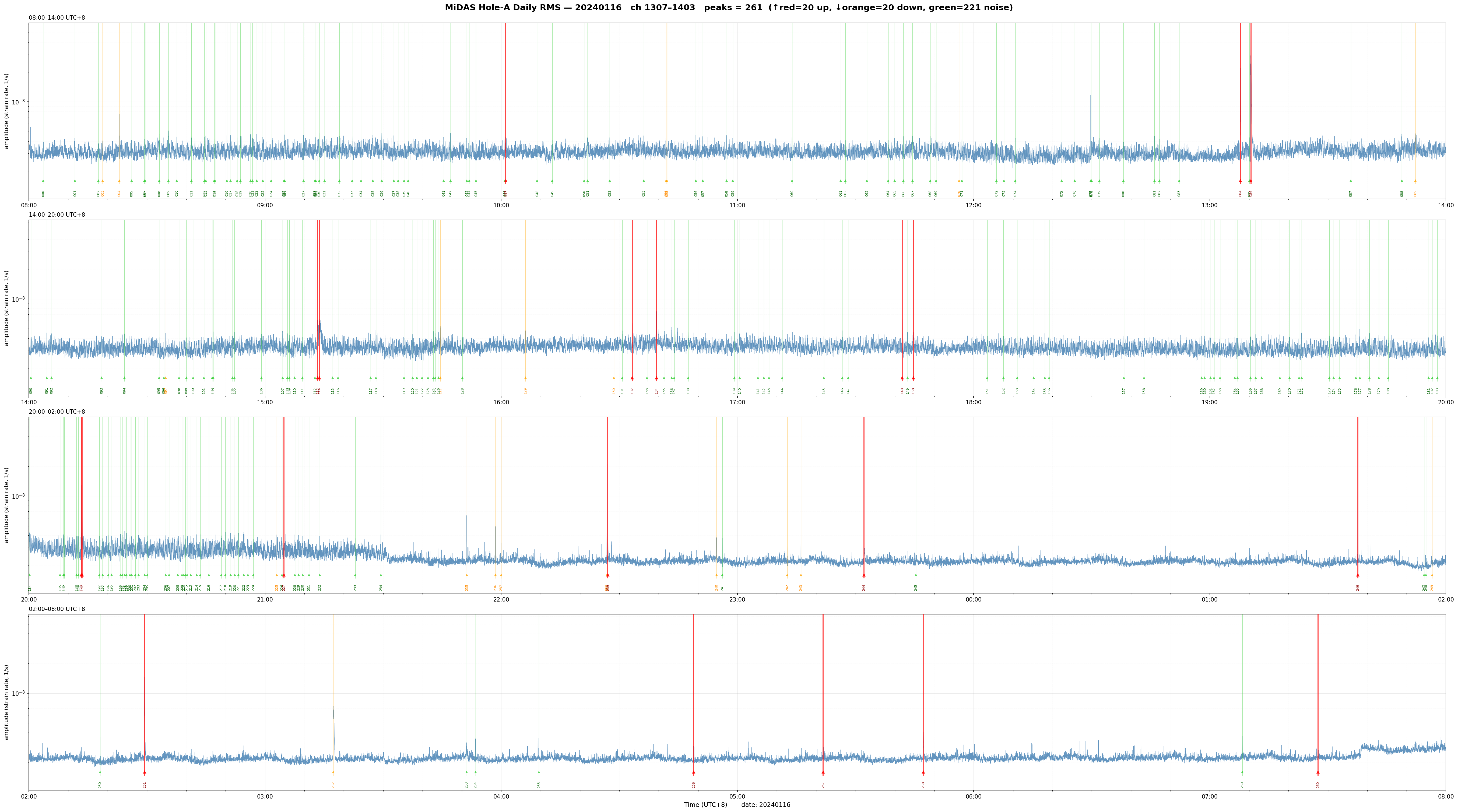The image size is (1458, 812).
Task: Select red up-peak marker 246
Action: click(1357, 575)
